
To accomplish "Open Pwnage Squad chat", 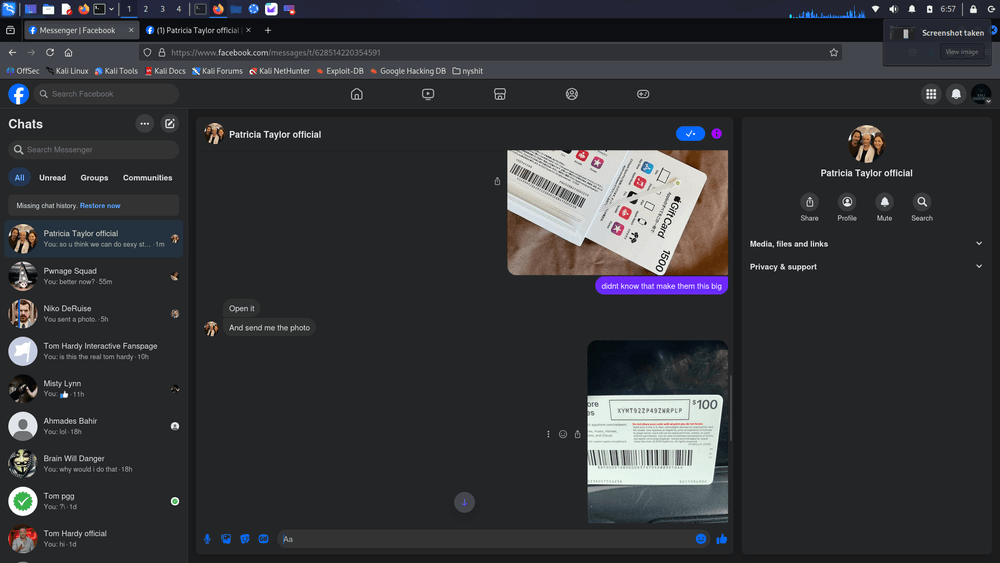I will 94,276.
